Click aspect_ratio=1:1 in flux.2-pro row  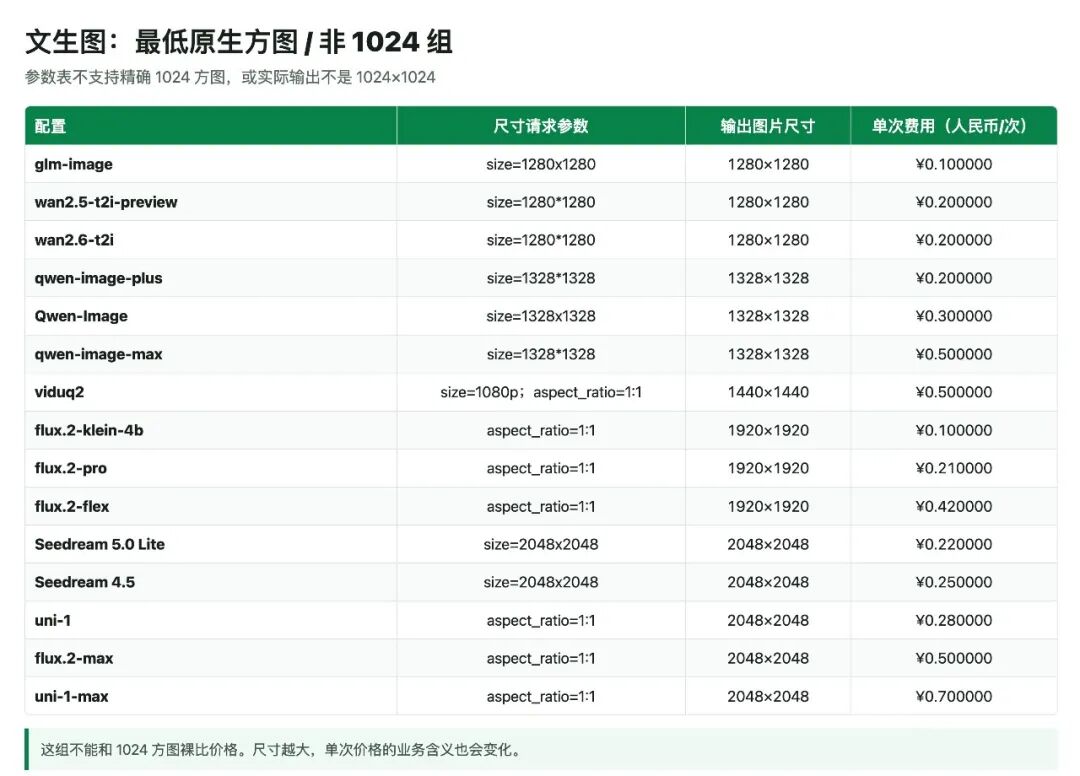point(541,468)
